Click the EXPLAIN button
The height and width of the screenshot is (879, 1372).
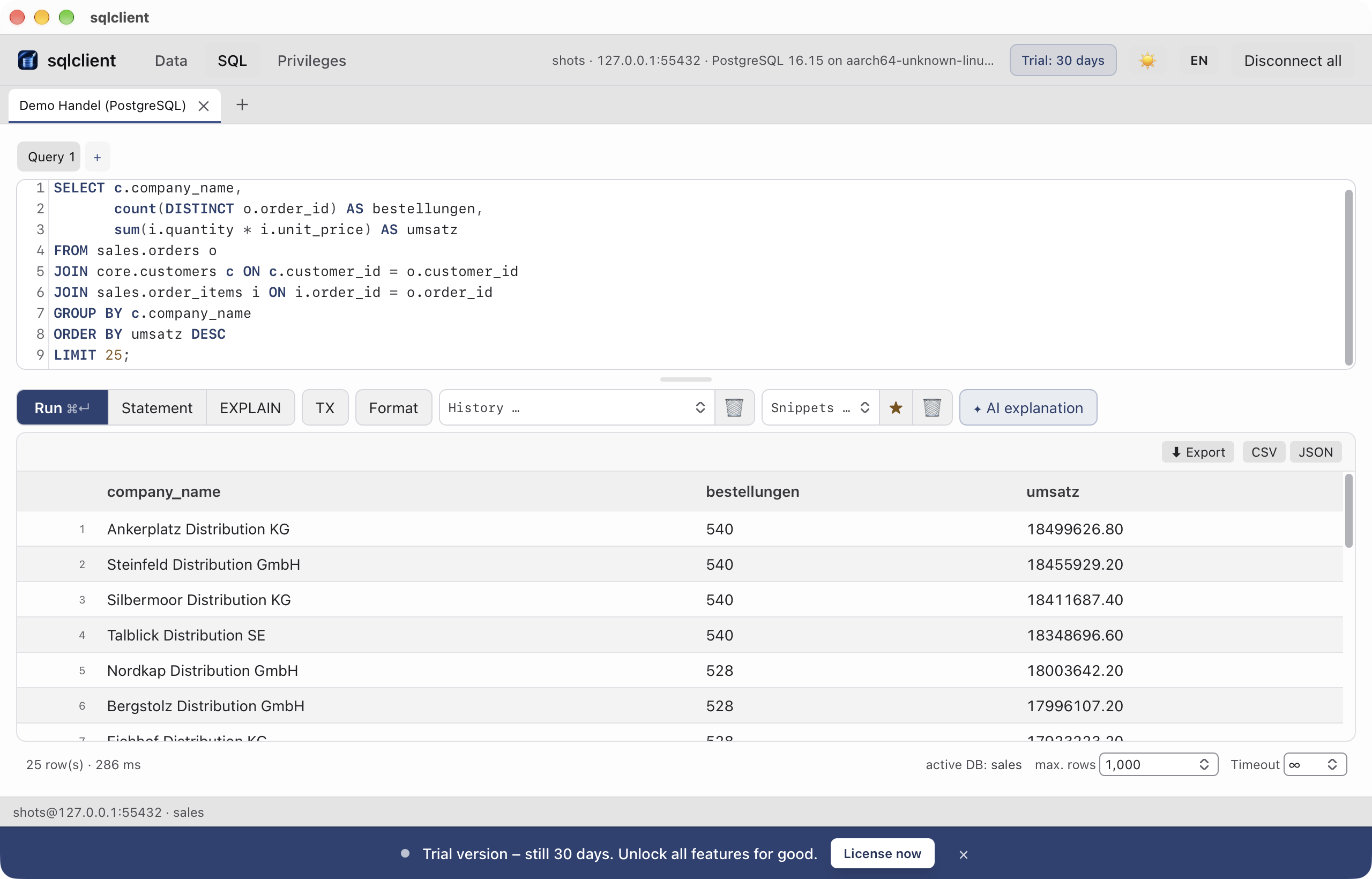pyautogui.click(x=250, y=407)
